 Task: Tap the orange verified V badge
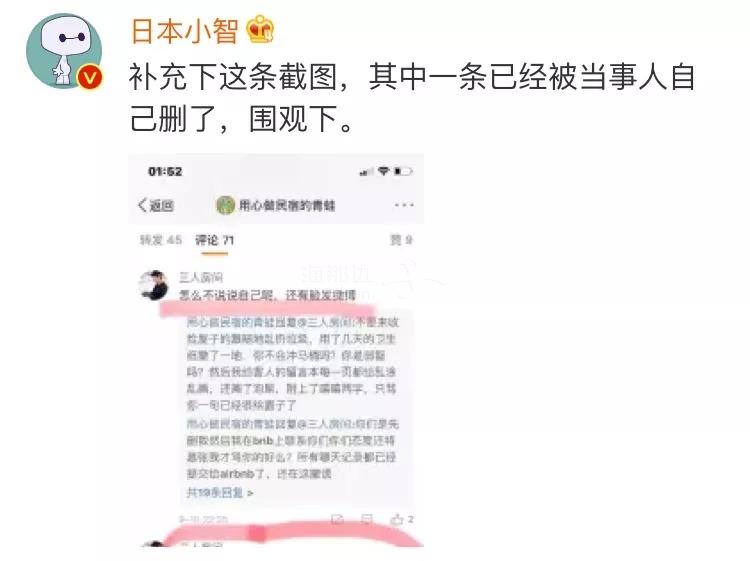pyautogui.click(x=90, y=77)
